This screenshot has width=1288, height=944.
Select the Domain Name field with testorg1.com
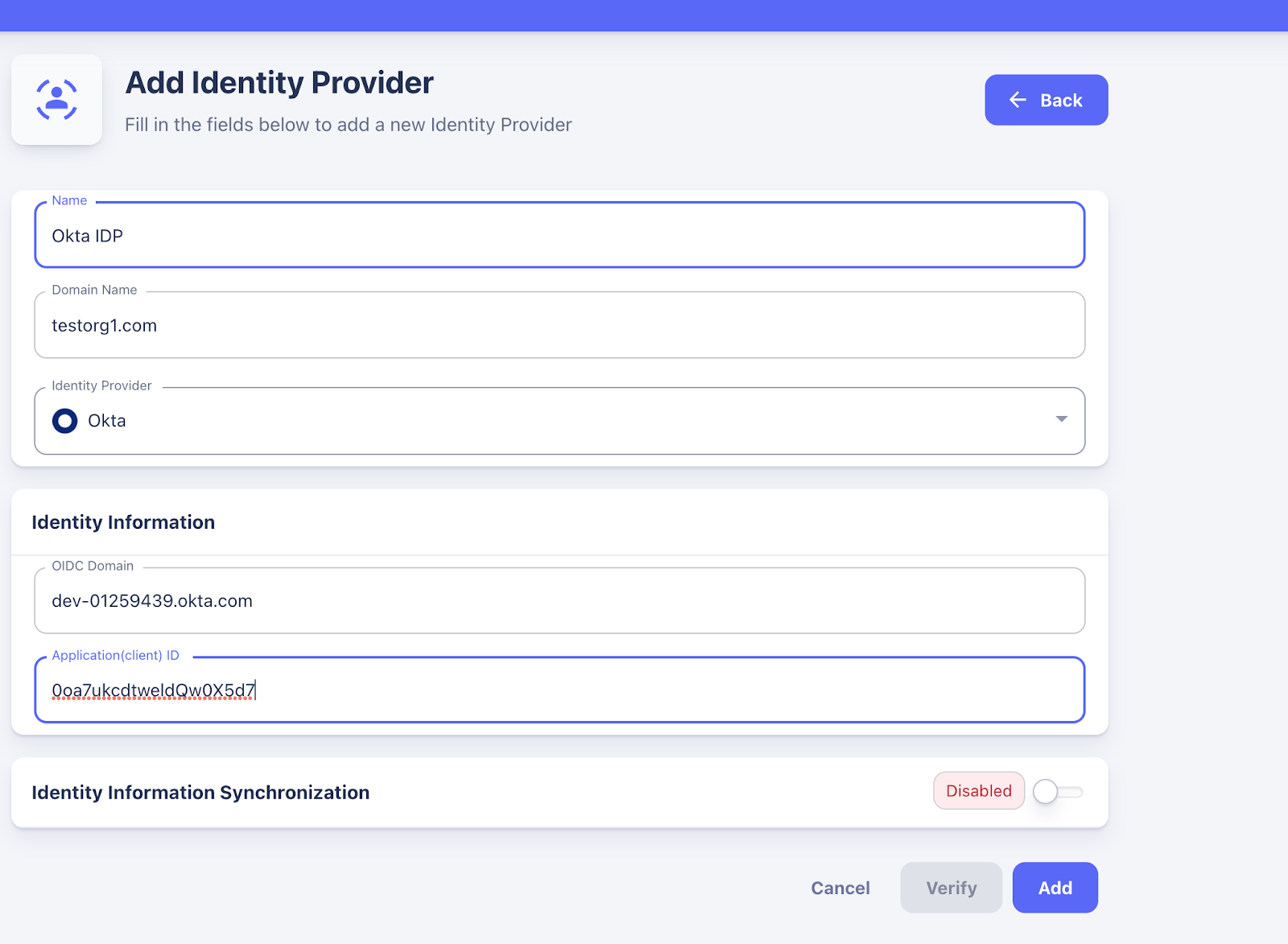(559, 325)
